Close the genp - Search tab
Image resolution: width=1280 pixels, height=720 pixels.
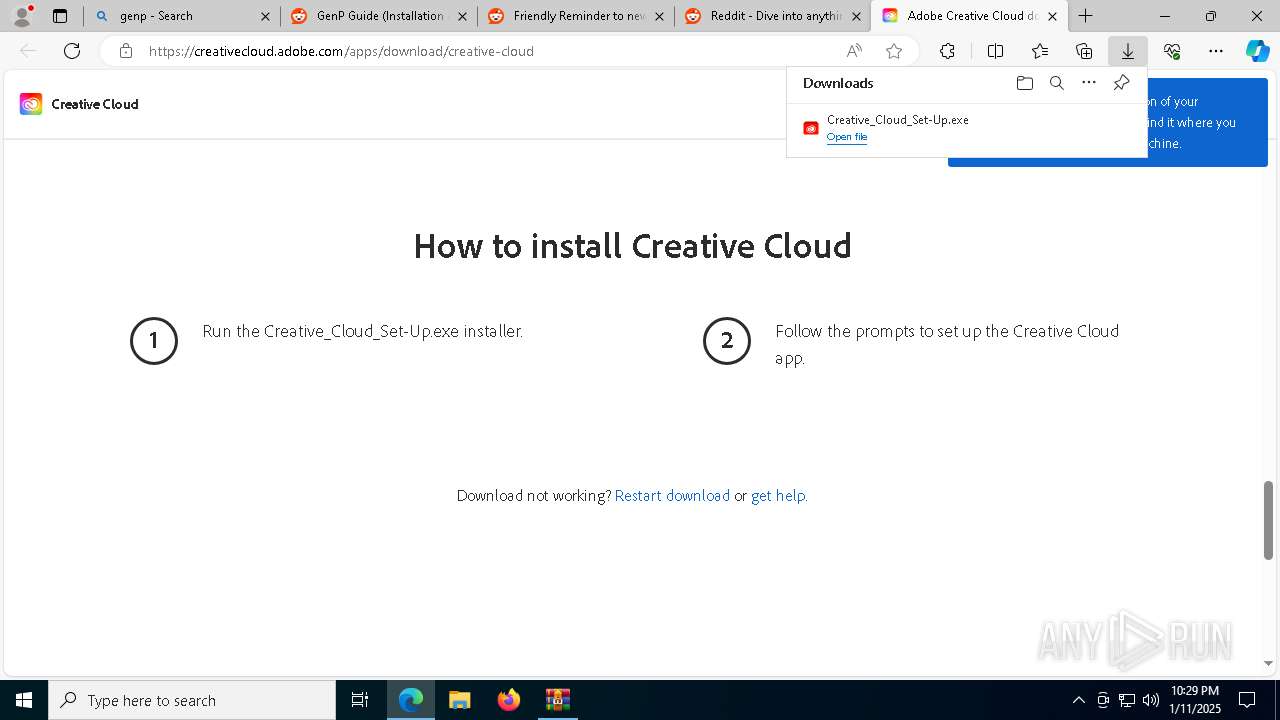[265, 16]
